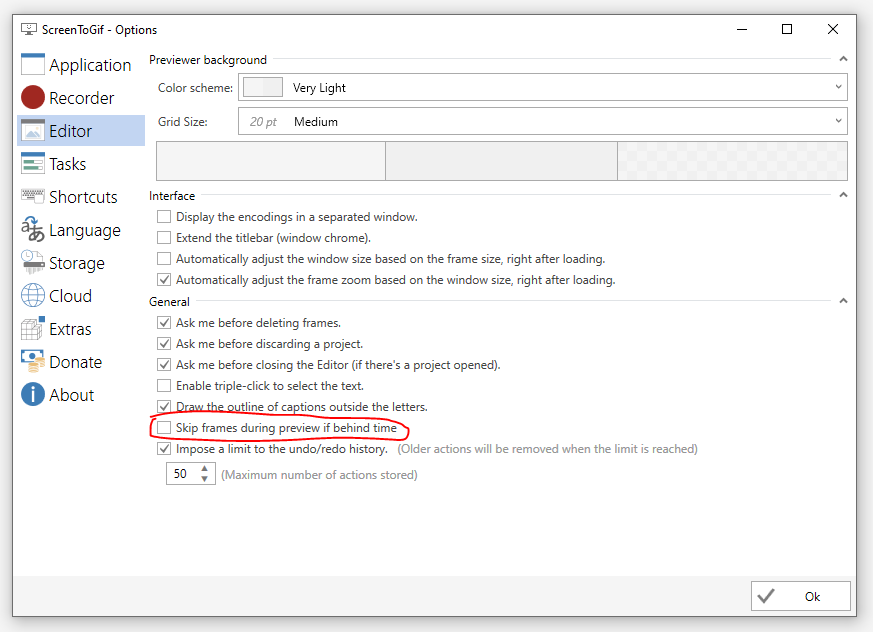The width and height of the screenshot is (873, 632).
Task: Increase maximum actions with up arrow
Action: pyautogui.click(x=205, y=469)
